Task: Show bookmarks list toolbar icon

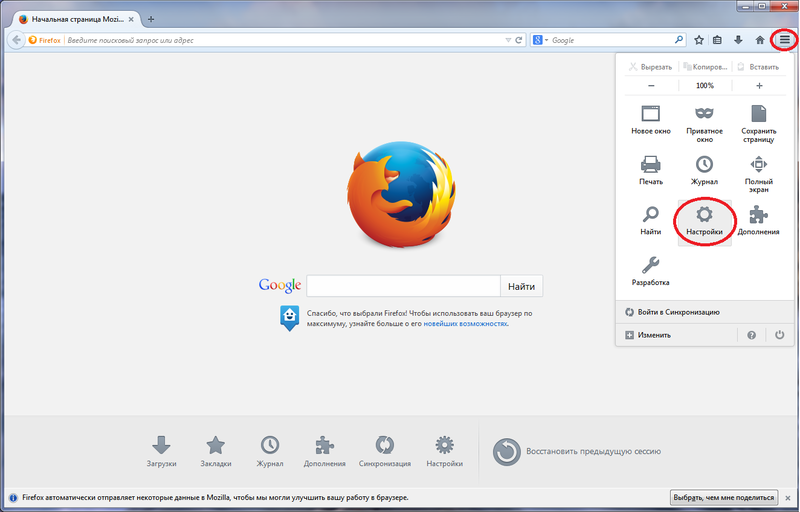Action: [x=717, y=40]
